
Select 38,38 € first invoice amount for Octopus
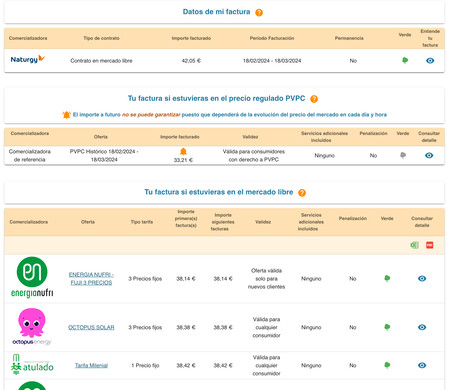pos(186,327)
